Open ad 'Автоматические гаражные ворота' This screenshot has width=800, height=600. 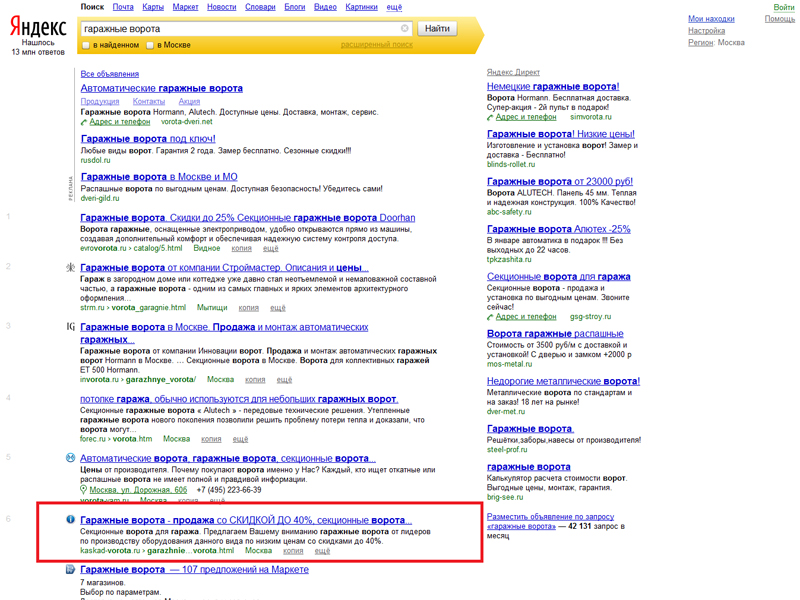click(x=161, y=88)
